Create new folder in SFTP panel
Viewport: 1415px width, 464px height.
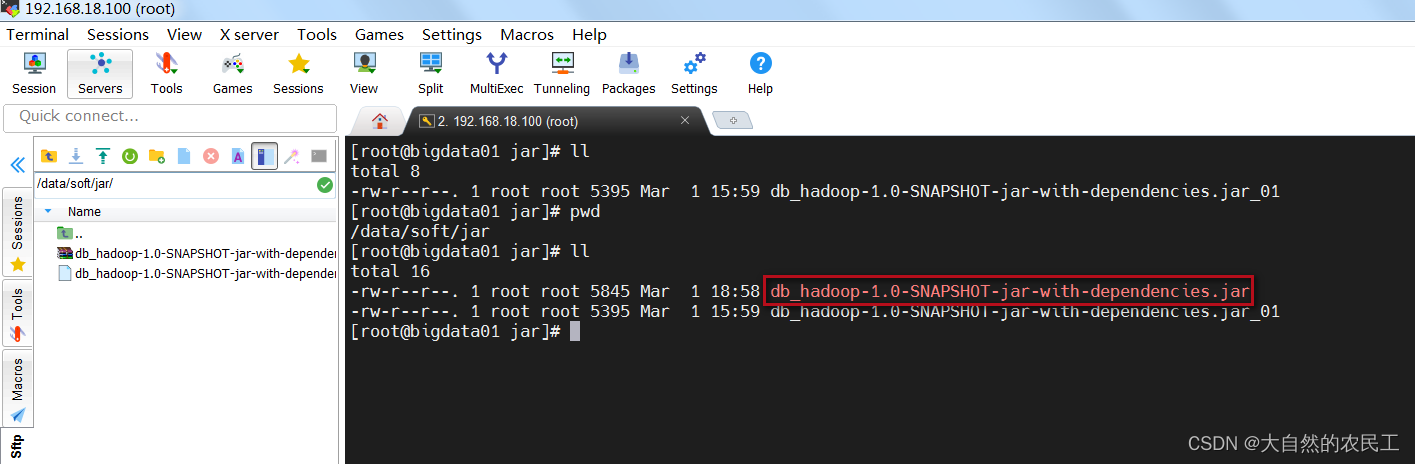pos(156,156)
